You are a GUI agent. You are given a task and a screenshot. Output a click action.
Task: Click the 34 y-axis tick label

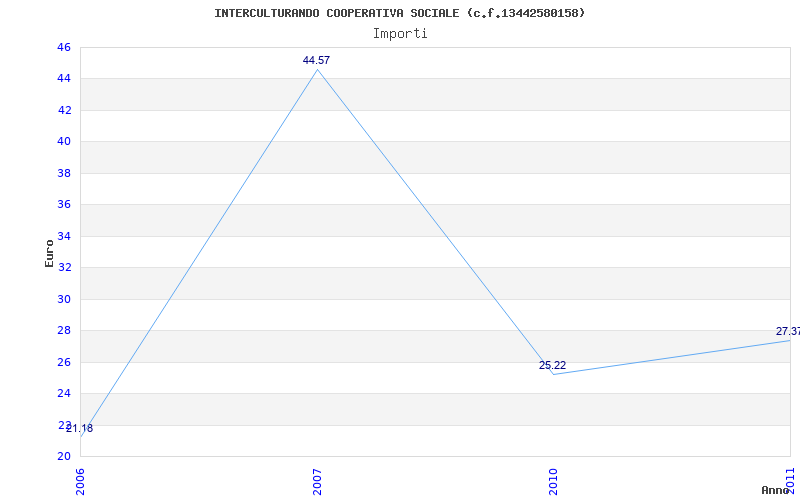pyautogui.click(x=64, y=236)
